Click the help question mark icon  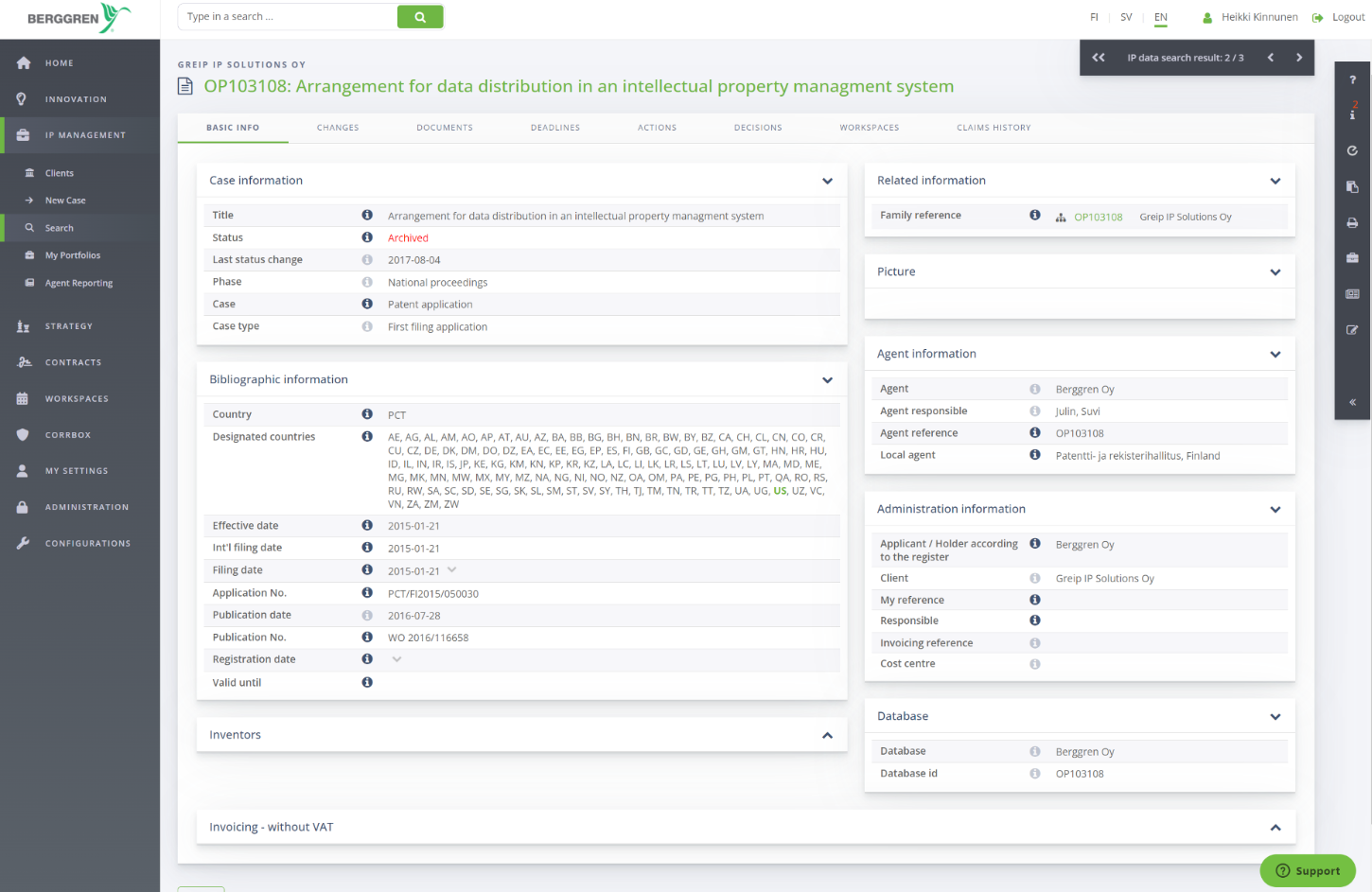(1352, 80)
